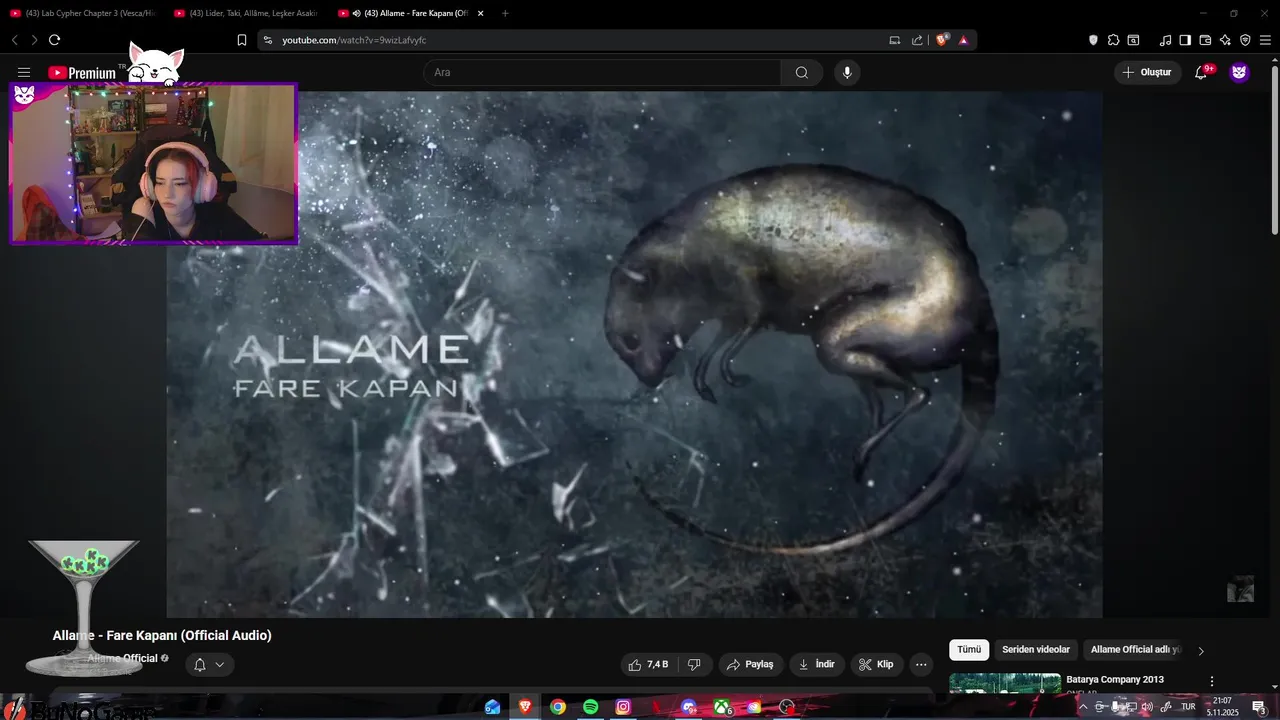Open the media control music note
Image resolution: width=1280 pixels, height=720 pixels.
pyautogui.click(x=1165, y=40)
